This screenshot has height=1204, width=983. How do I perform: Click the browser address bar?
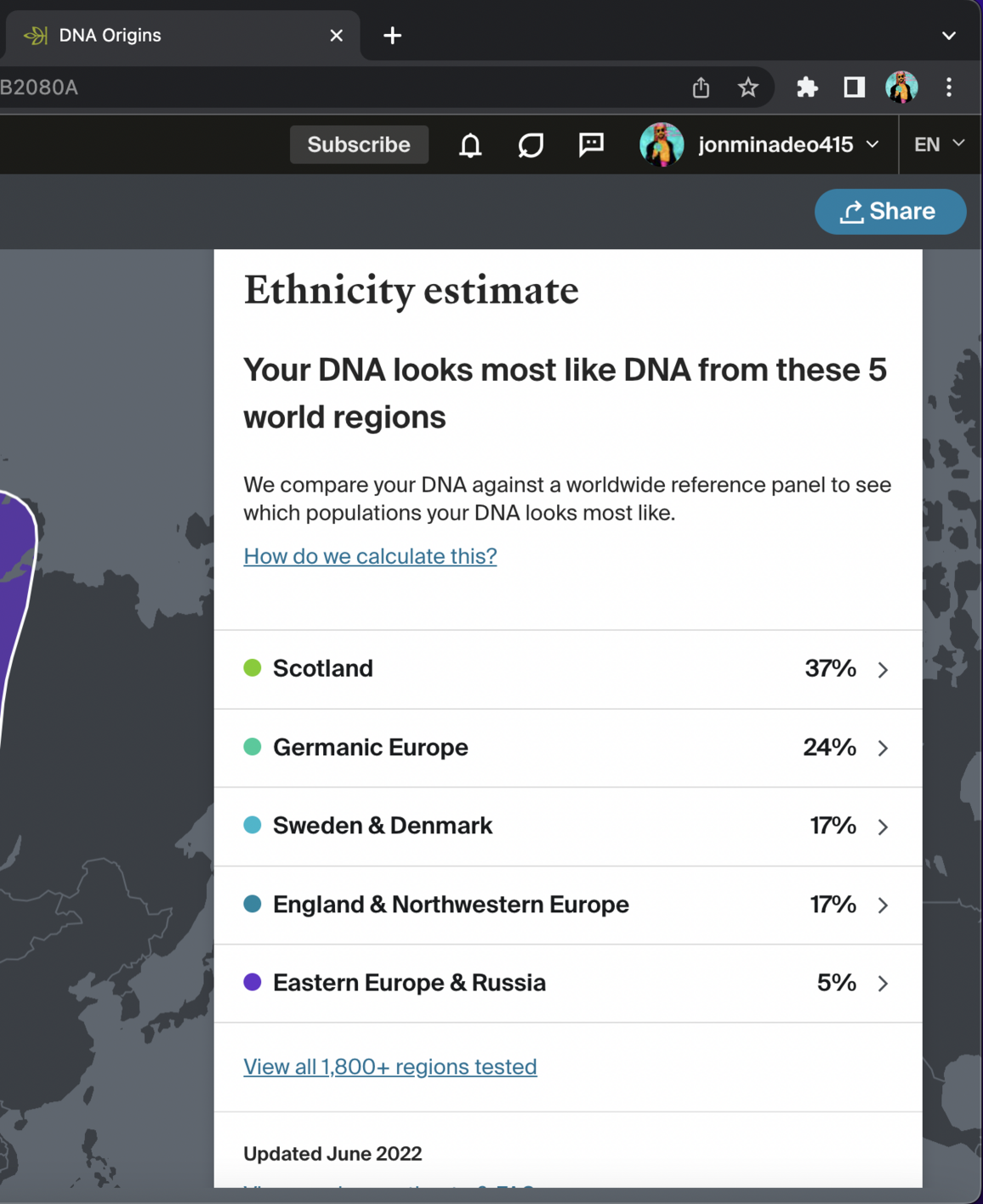340,88
